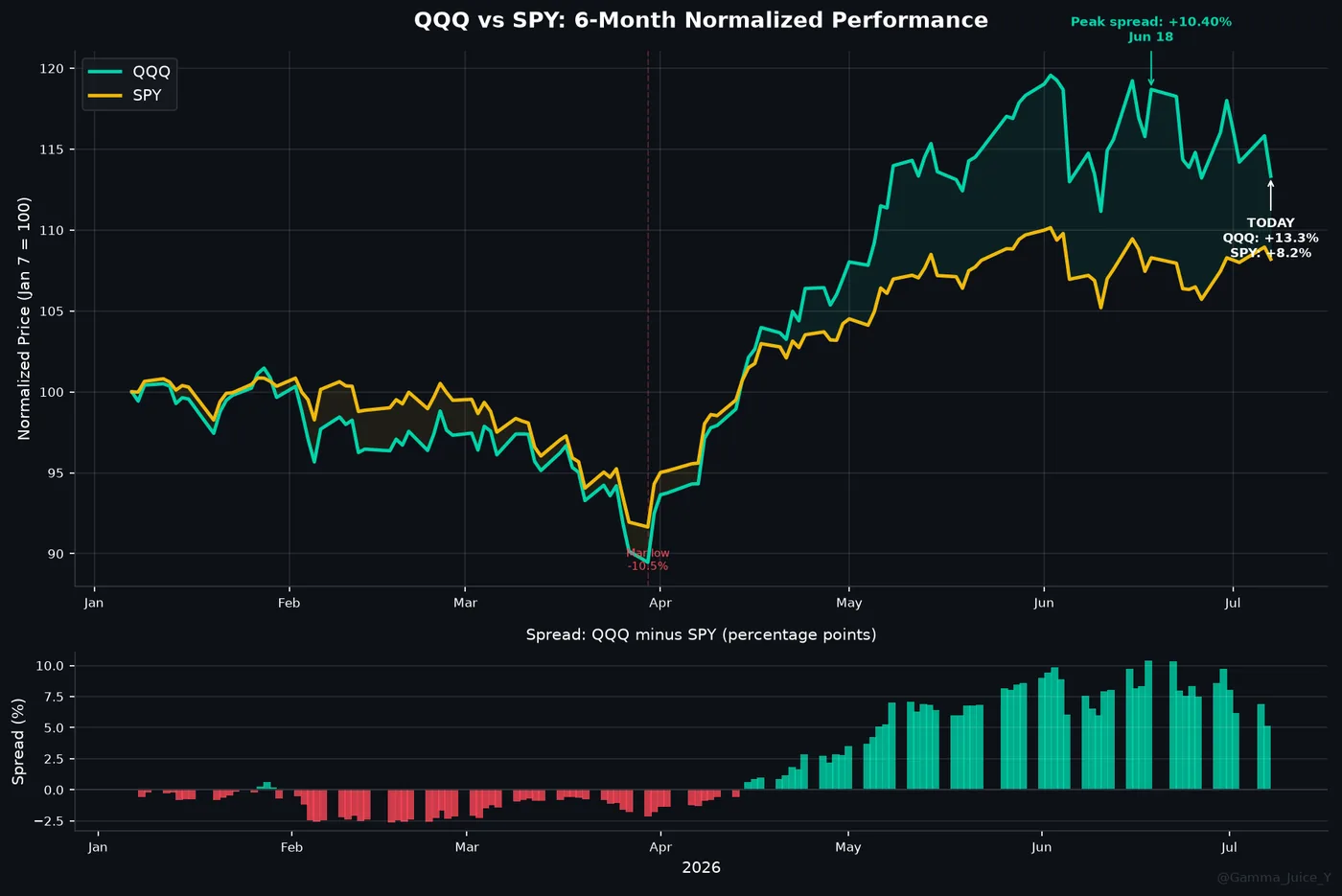This screenshot has height=896, width=1342.
Task: Click the 95 tick on the price axis
Action: coord(57,473)
